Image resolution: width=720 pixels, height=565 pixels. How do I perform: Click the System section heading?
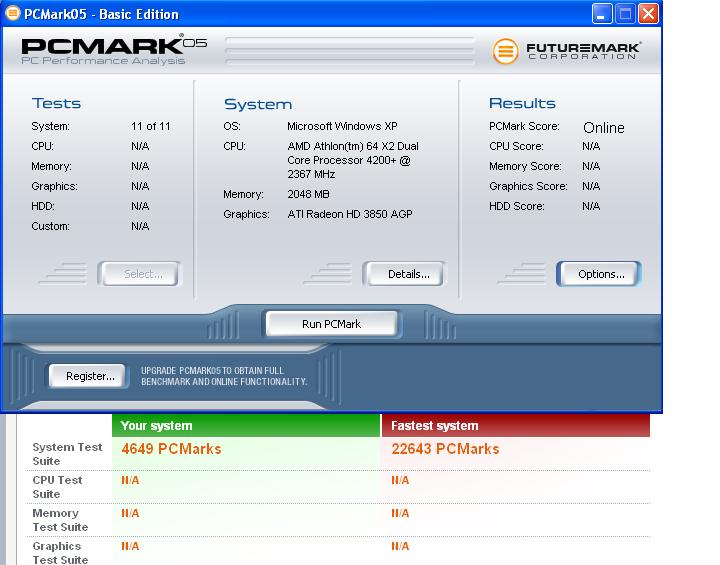click(258, 104)
